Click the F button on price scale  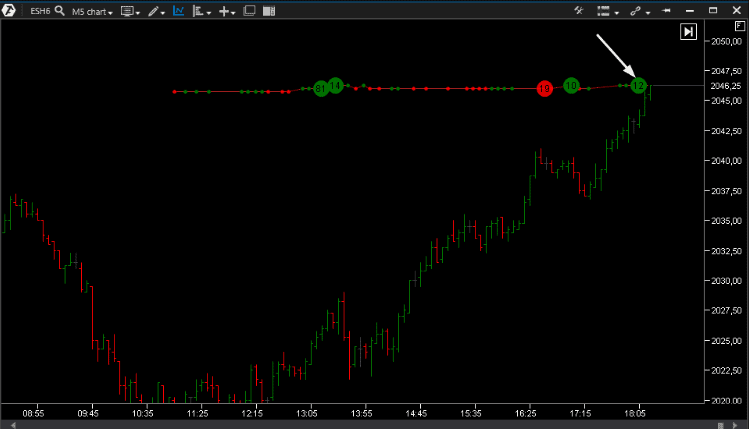click(739, 26)
